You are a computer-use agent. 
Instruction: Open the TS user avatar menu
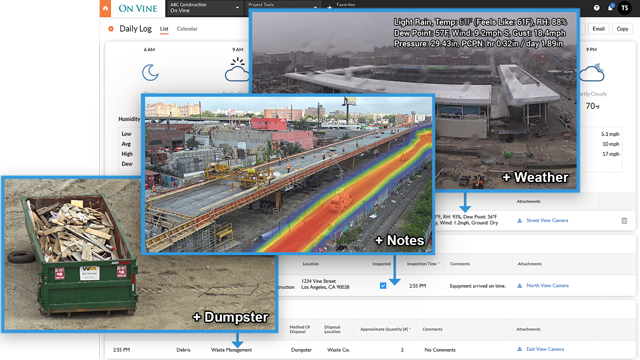coord(624,8)
